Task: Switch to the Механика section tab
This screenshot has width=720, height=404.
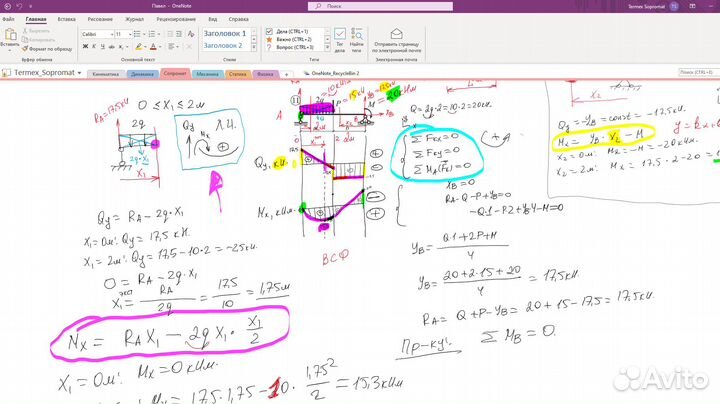Action: coord(208,73)
